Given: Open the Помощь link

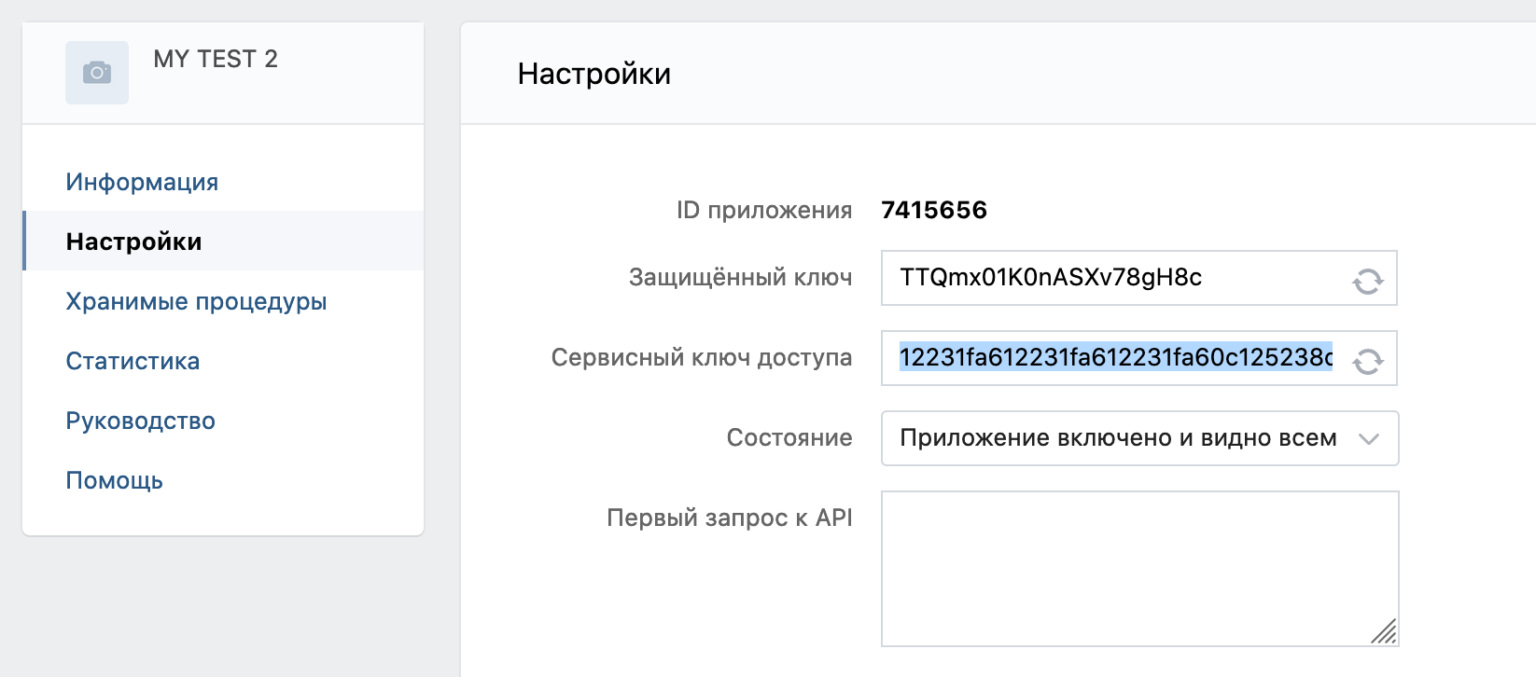Looking at the screenshot, I should click(x=114, y=481).
